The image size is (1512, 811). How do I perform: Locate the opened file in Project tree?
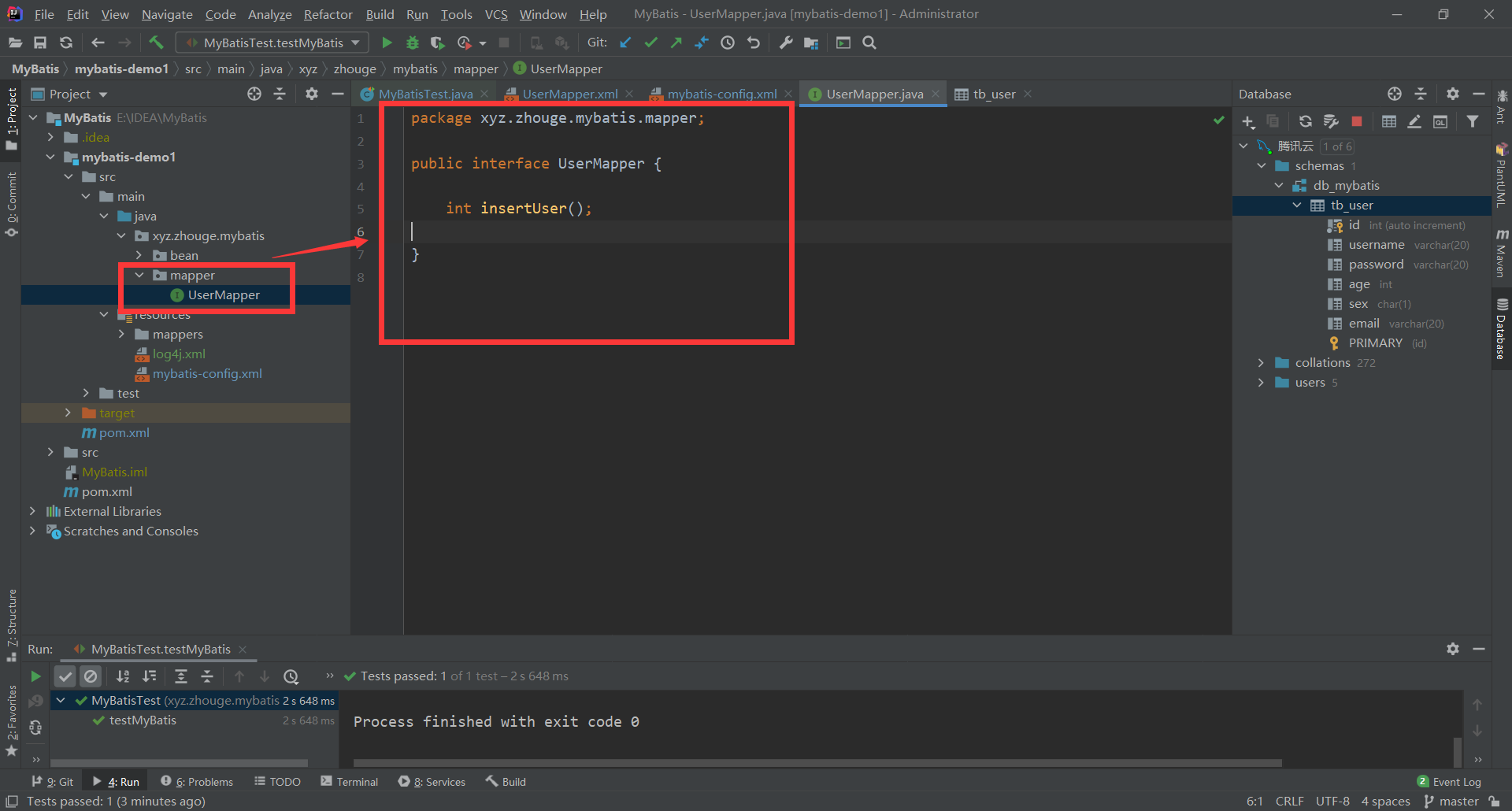coord(254,94)
